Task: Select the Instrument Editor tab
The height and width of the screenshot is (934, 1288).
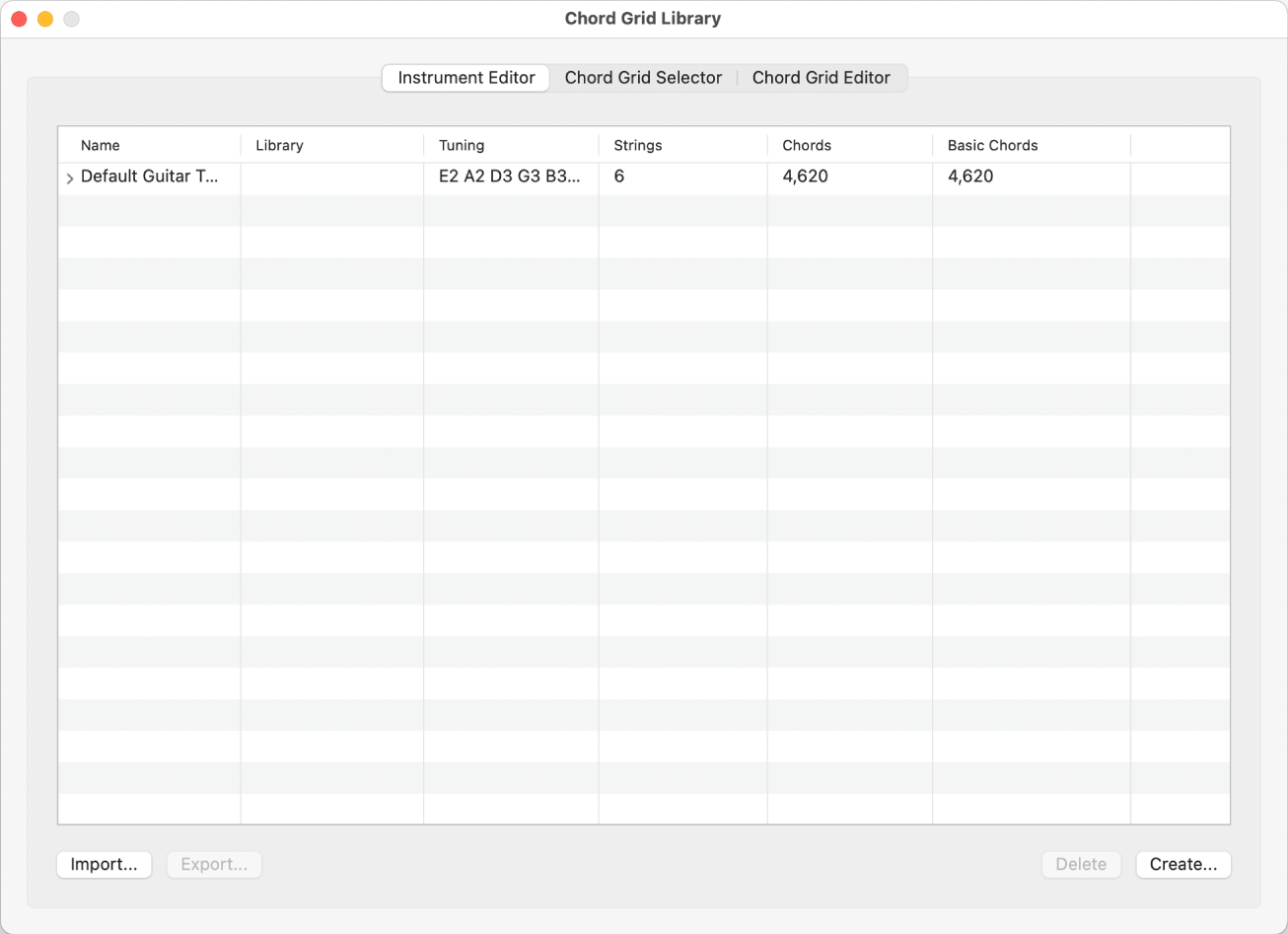Action: pyautogui.click(x=465, y=77)
